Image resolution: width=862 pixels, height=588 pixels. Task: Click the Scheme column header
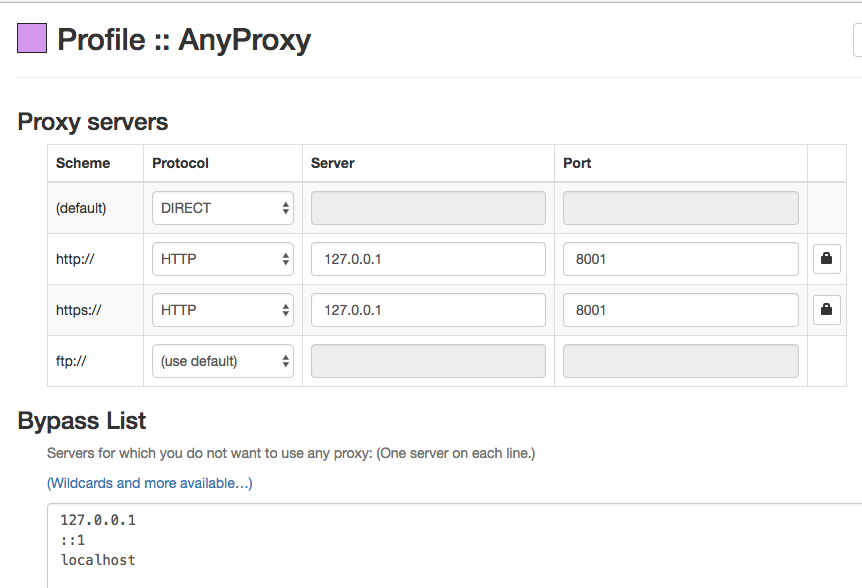coord(82,163)
